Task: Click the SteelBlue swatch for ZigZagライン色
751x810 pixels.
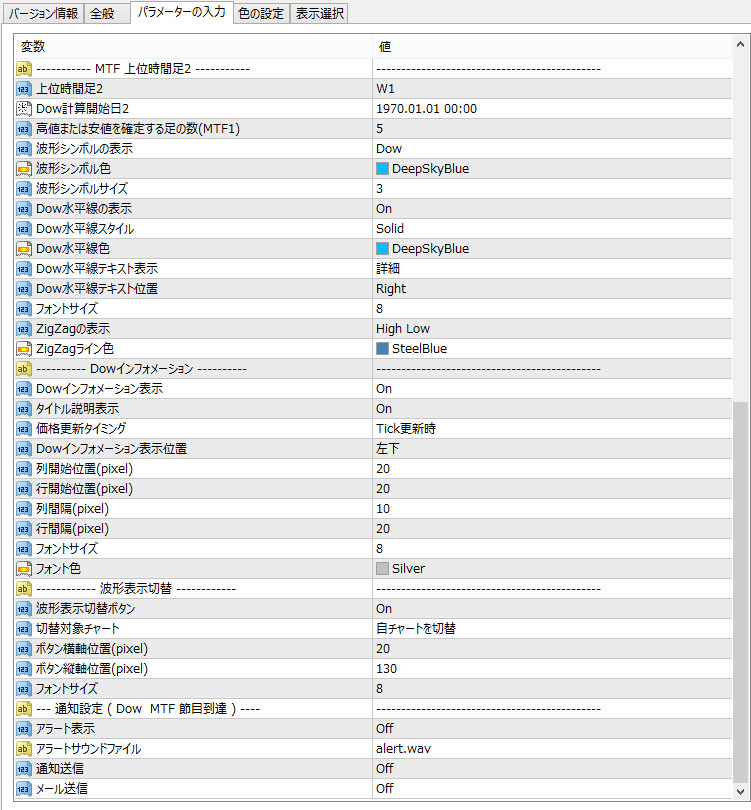Action: coord(382,349)
